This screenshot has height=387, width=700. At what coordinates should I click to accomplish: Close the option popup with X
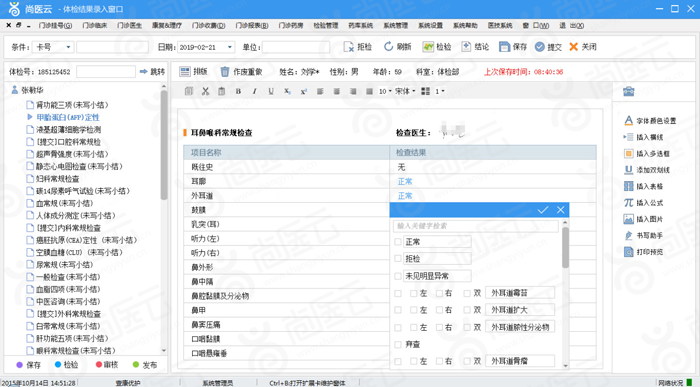(x=561, y=210)
